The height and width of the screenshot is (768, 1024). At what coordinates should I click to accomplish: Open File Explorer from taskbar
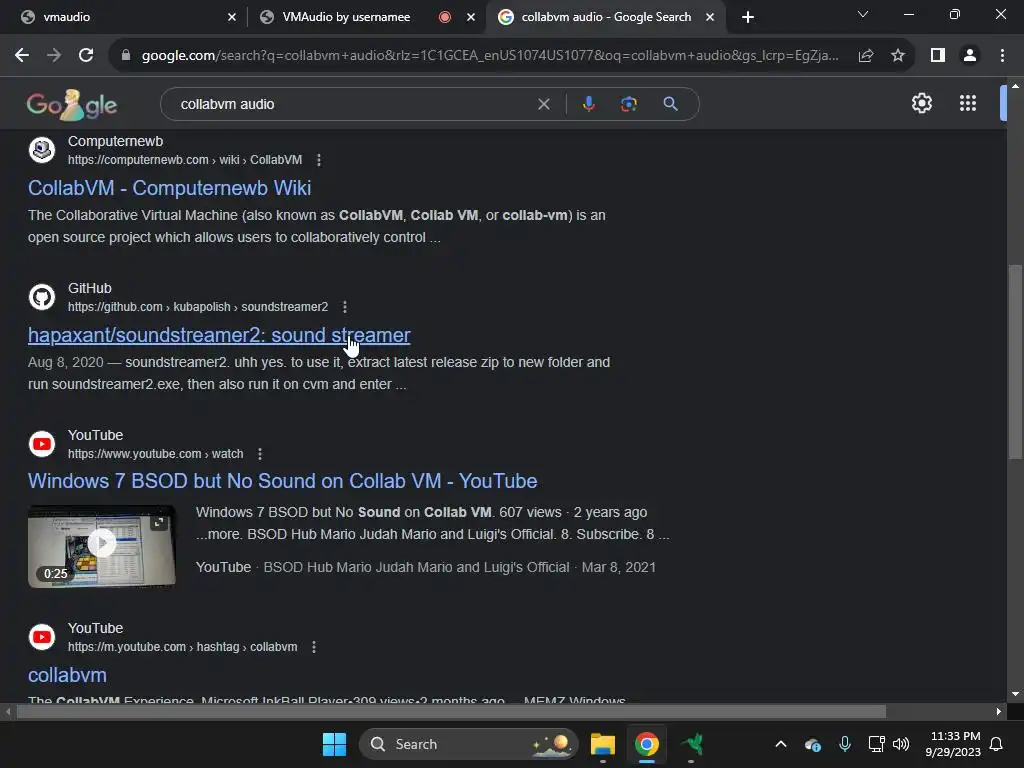[602, 744]
